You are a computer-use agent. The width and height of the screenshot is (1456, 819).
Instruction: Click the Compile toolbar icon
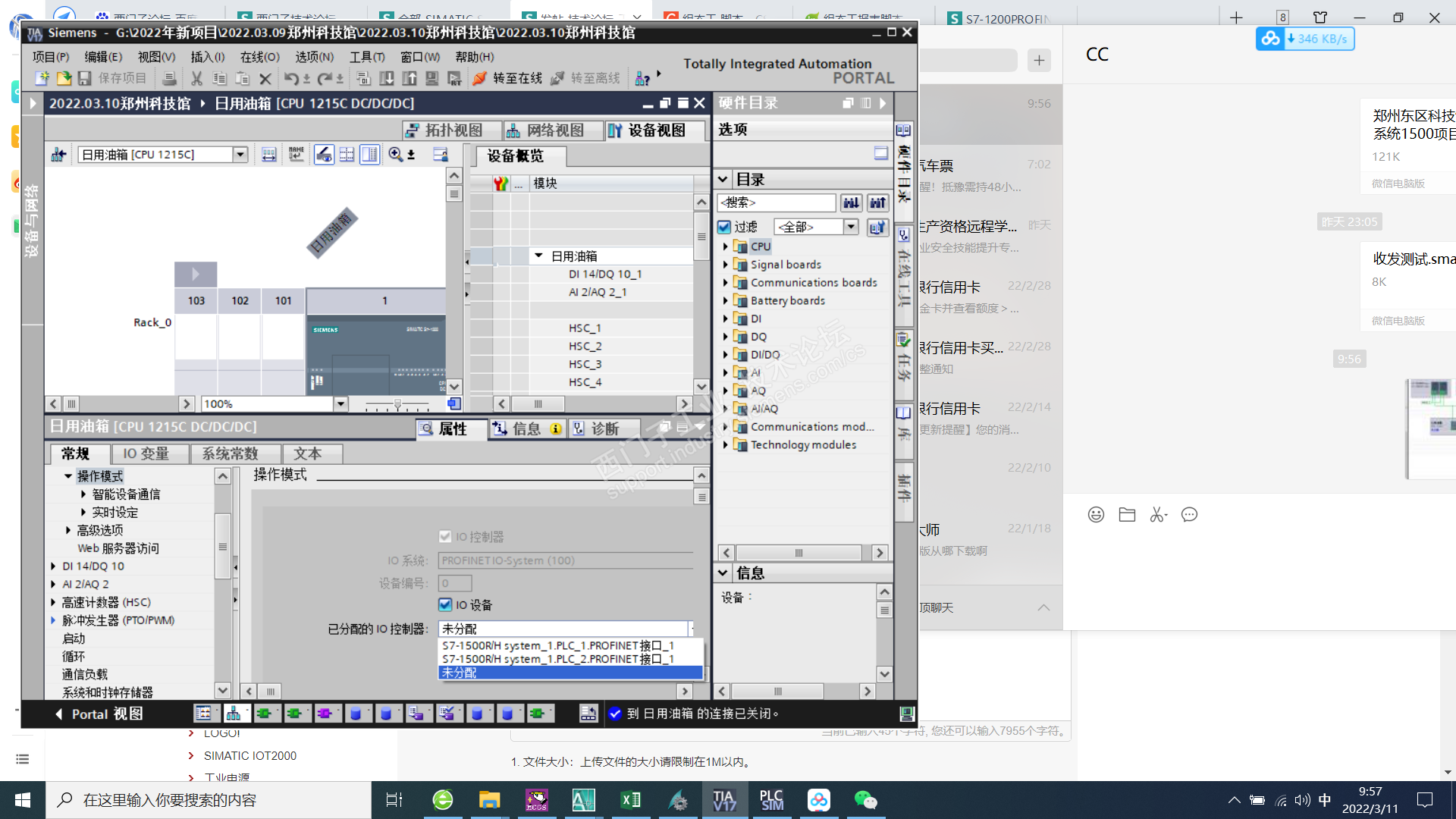coord(363,78)
